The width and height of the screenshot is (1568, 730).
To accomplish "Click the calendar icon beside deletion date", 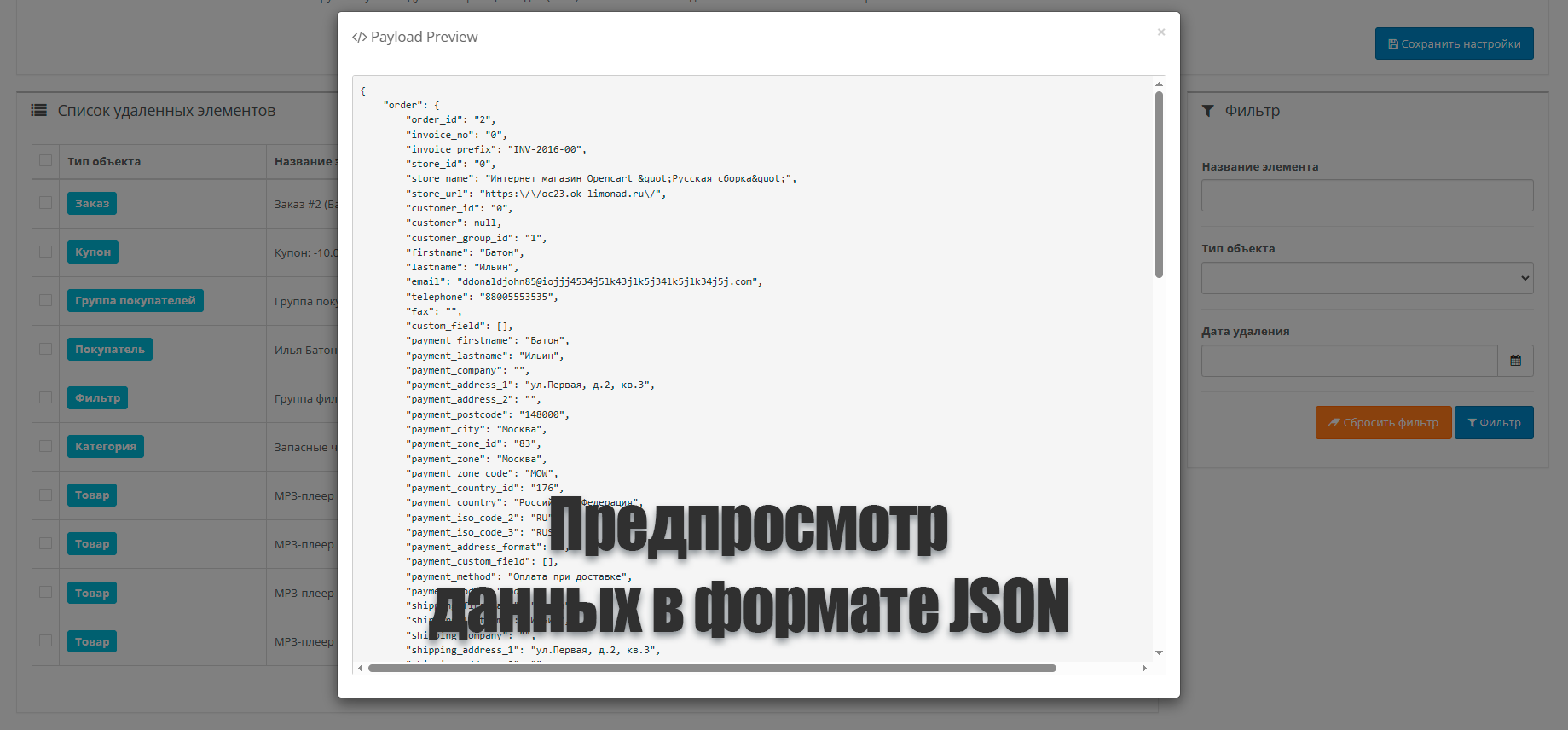I will point(1515,361).
